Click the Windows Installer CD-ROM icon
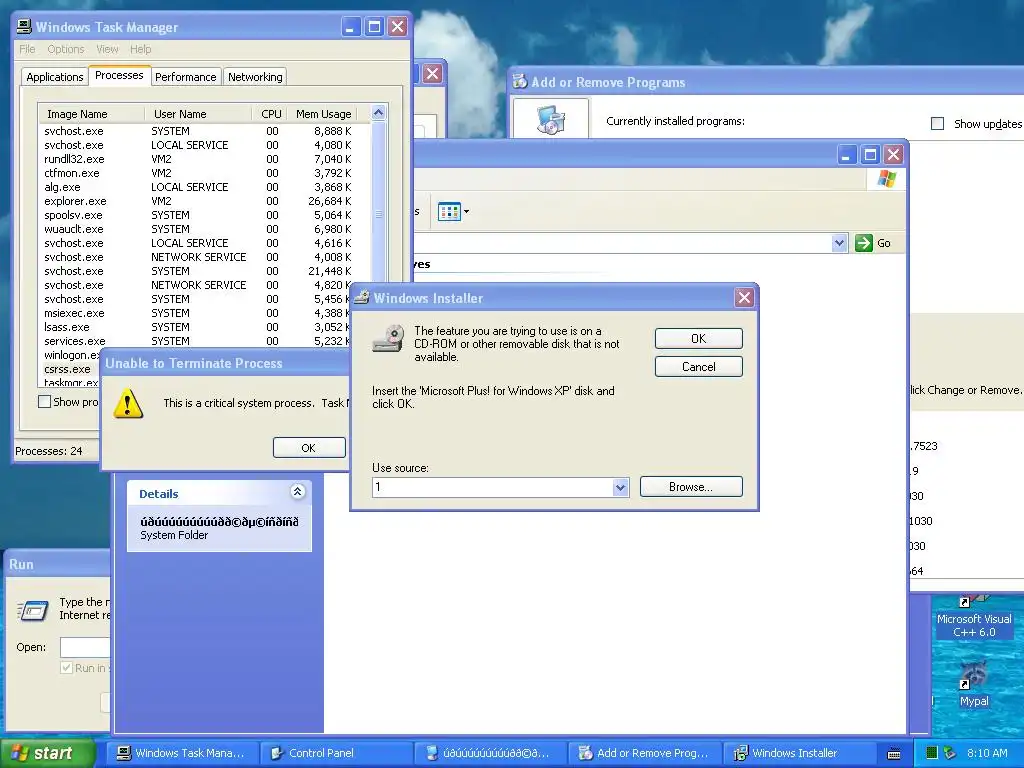The width and height of the screenshot is (1024, 768). [x=388, y=338]
